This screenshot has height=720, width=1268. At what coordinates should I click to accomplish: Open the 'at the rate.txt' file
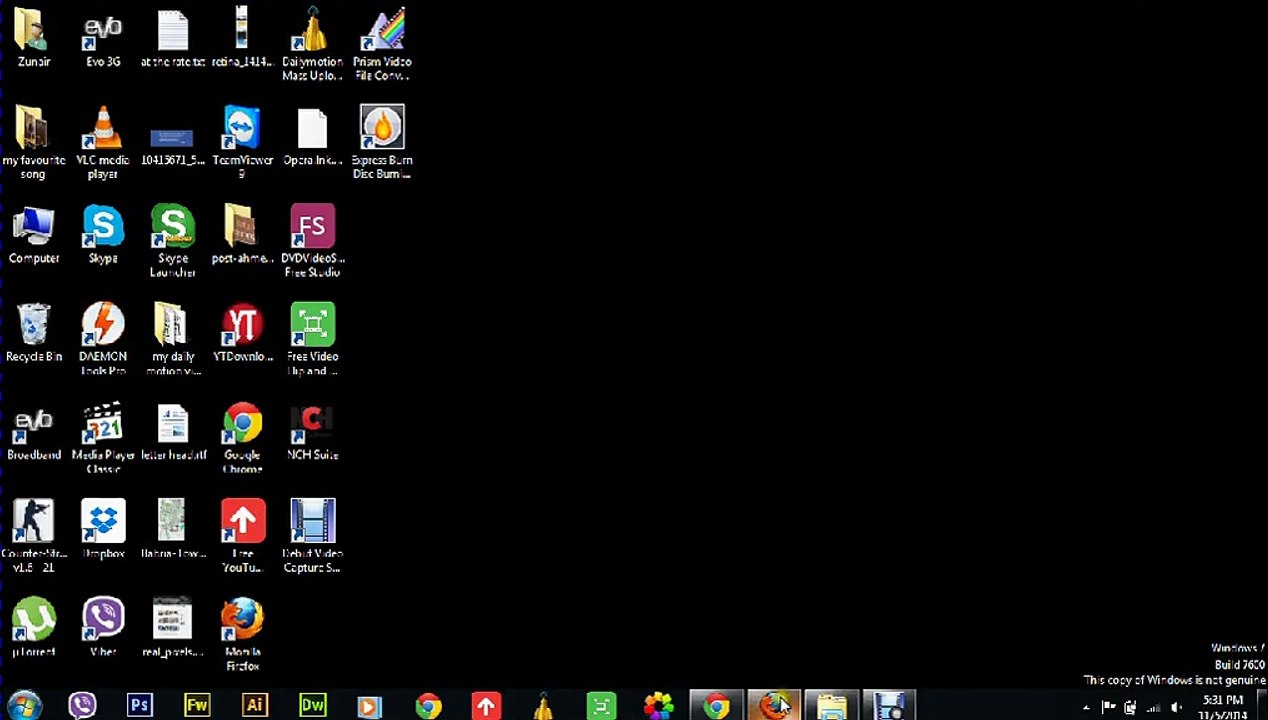(x=173, y=39)
